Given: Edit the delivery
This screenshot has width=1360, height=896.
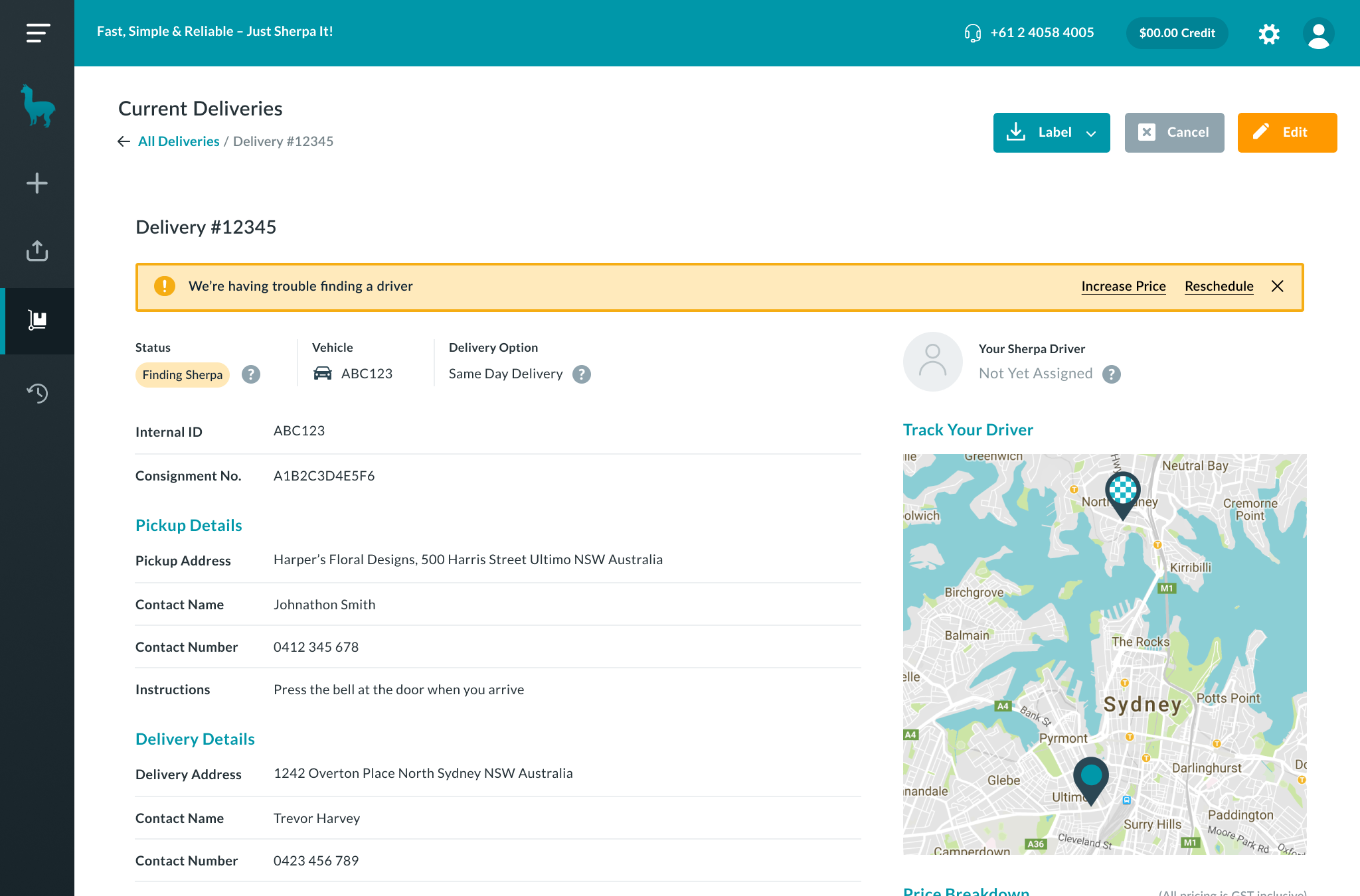Looking at the screenshot, I should (1287, 133).
